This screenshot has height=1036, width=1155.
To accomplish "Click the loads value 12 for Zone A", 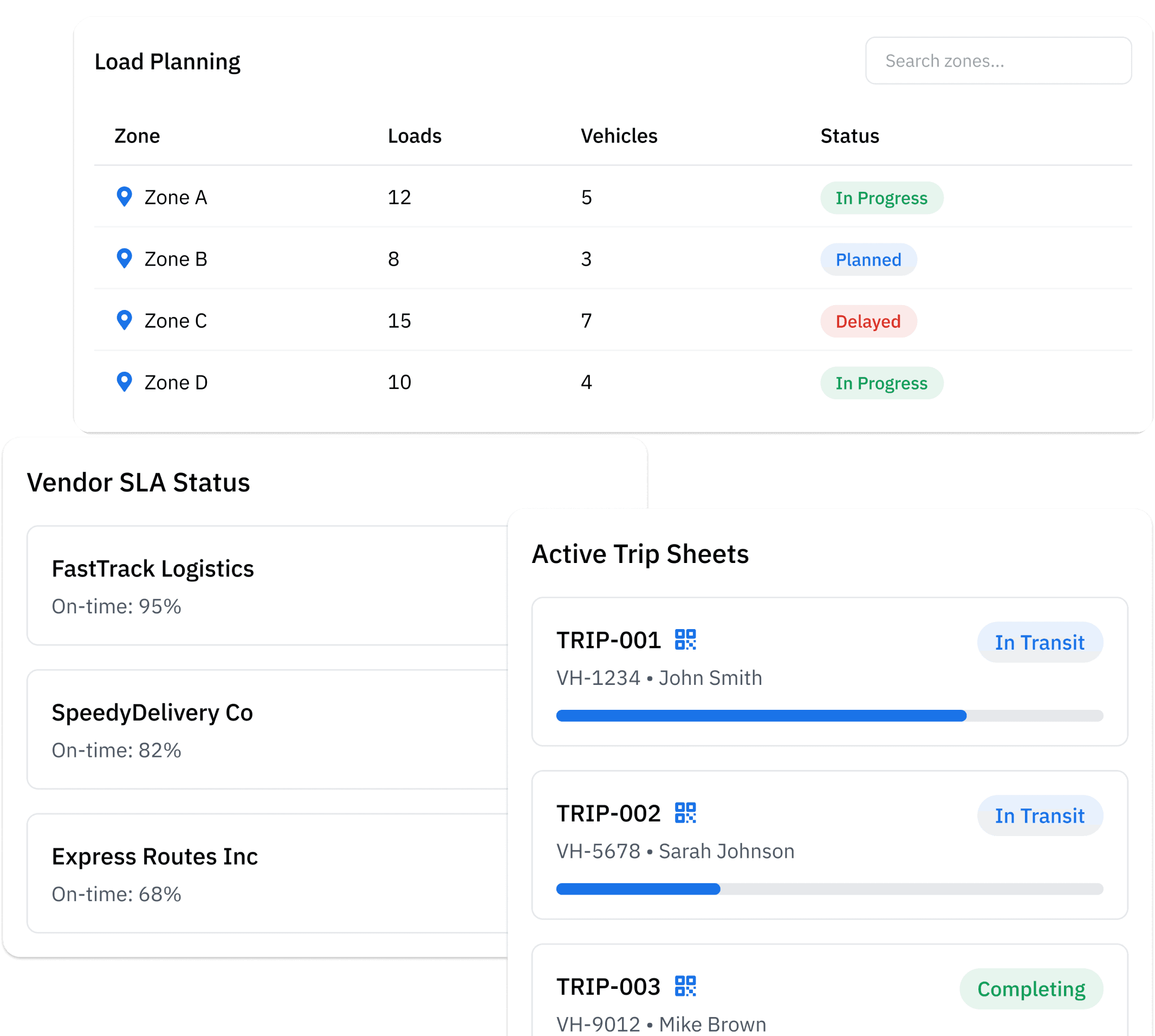I will pos(399,198).
